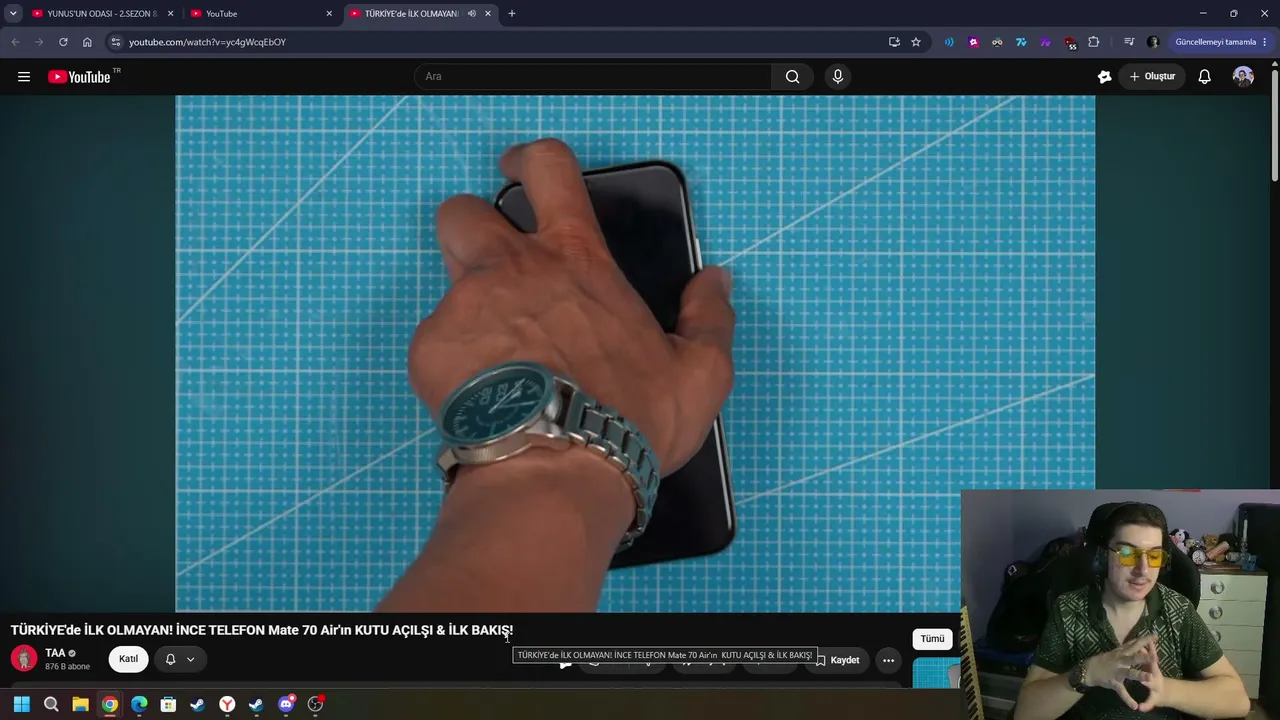Viewport: 1280px width, 720px height.
Task: Open the YouTube guide hamburger menu
Action: [24, 77]
